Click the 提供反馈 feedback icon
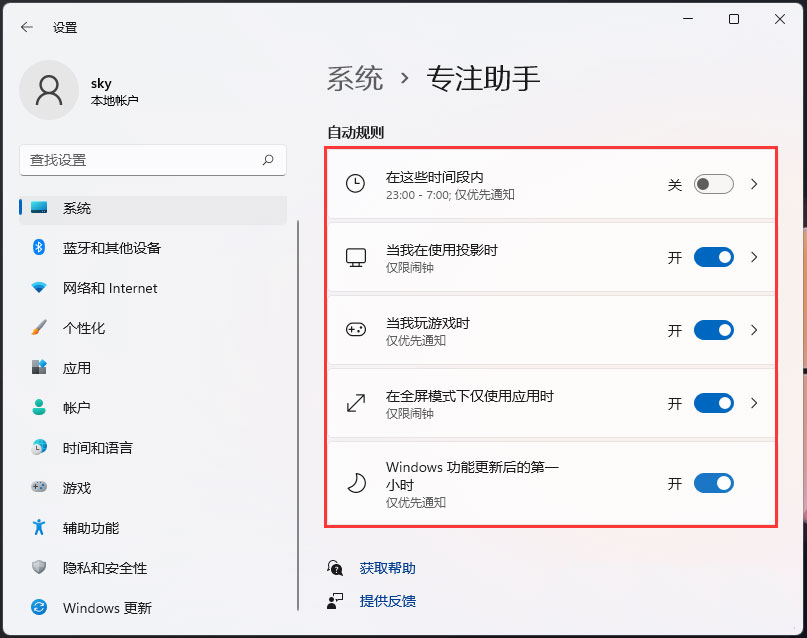 (335, 600)
